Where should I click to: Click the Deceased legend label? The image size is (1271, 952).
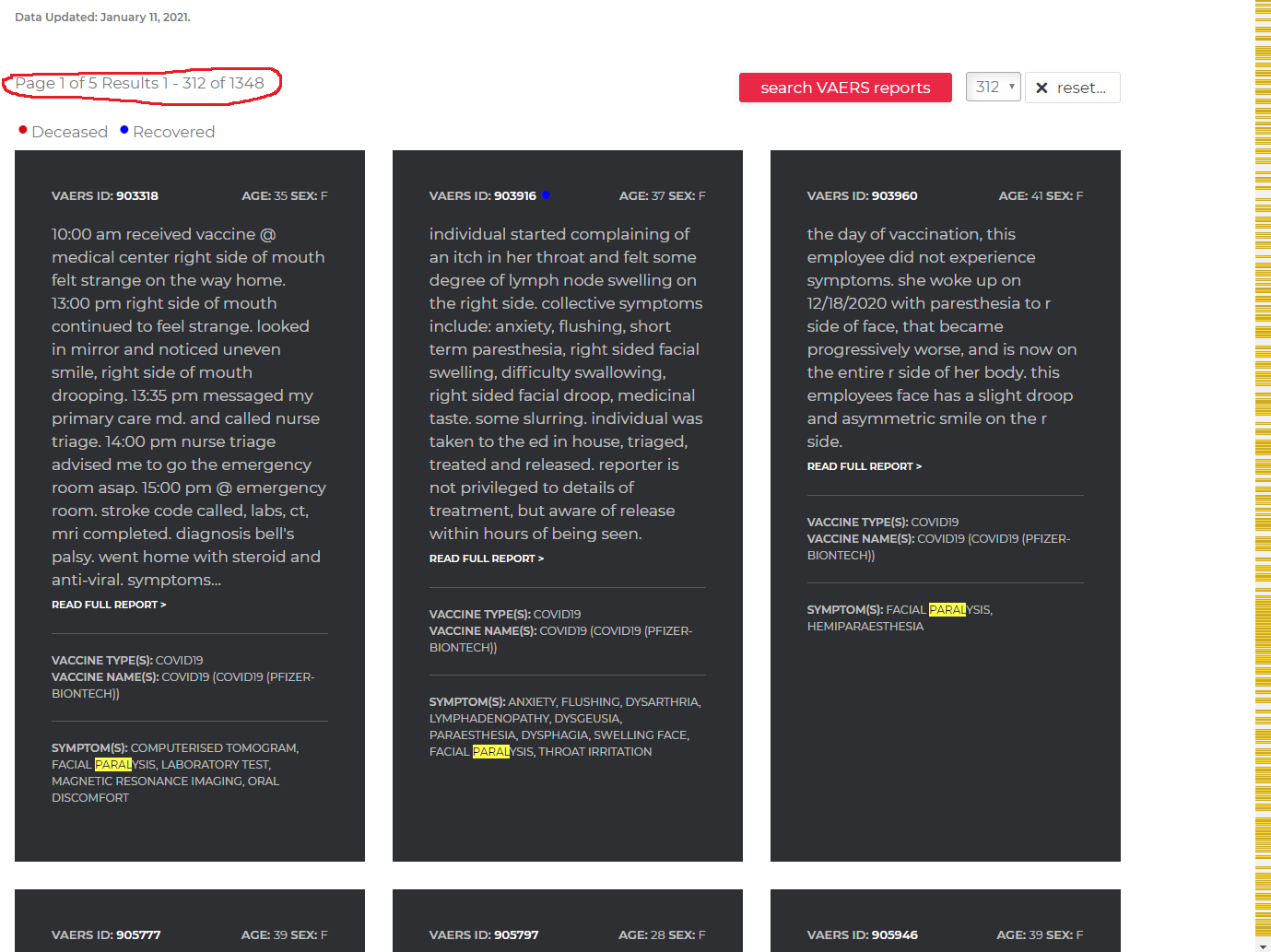pyautogui.click(x=70, y=132)
